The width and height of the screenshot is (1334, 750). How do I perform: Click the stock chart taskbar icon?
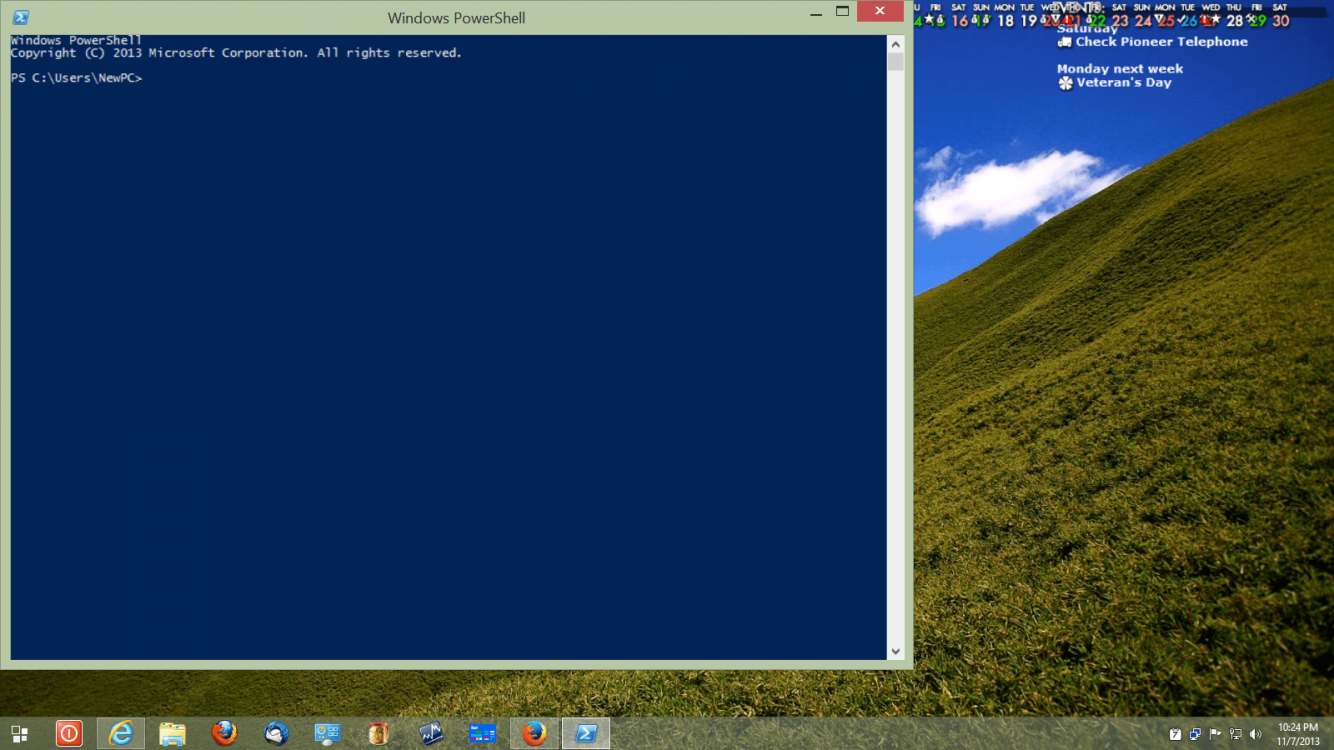click(x=430, y=733)
